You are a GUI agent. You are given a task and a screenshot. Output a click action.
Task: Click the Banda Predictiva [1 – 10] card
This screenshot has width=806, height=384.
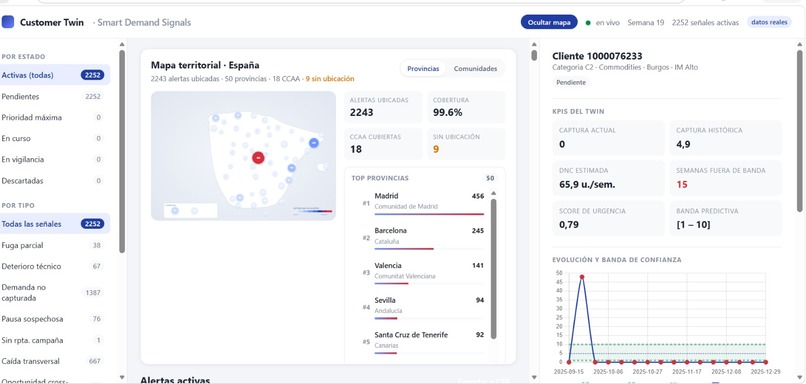click(x=726, y=218)
